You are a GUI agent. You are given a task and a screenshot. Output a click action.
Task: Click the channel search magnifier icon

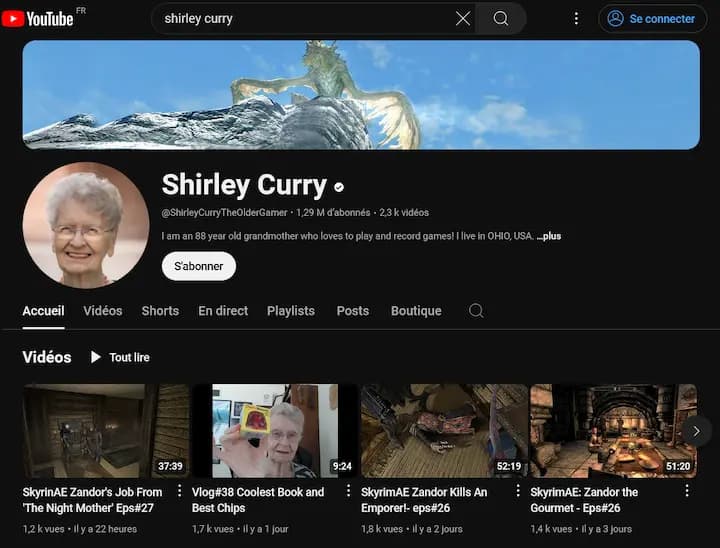point(476,311)
